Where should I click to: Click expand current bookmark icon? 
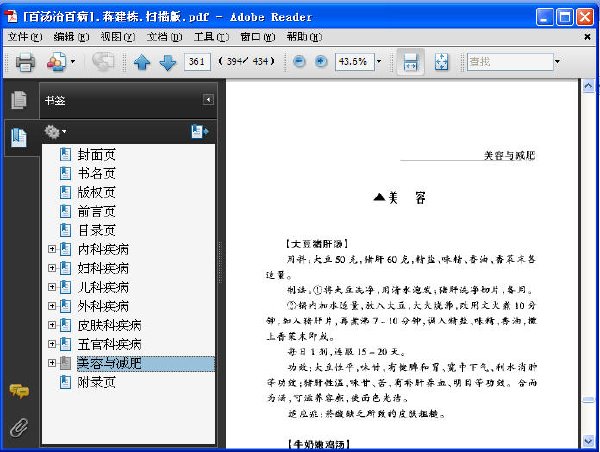[199, 131]
